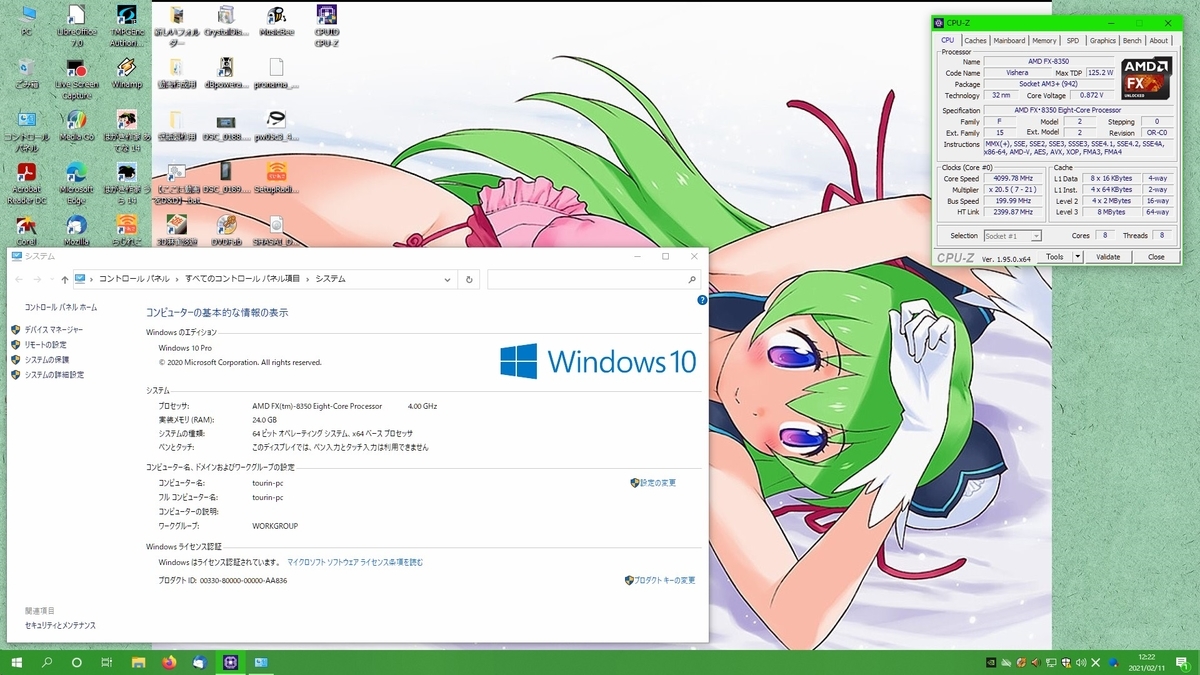This screenshot has height=675, width=1200.
Task: Open the SetupRadi desktop icon
Action: (276, 177)
